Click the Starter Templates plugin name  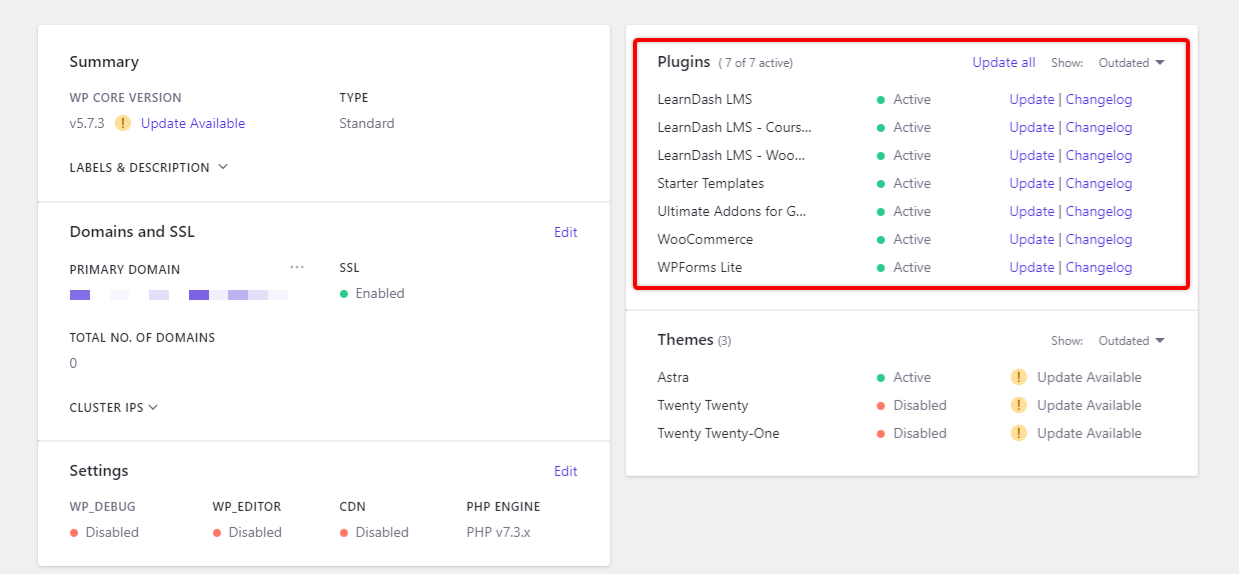[x=711, y=183]
